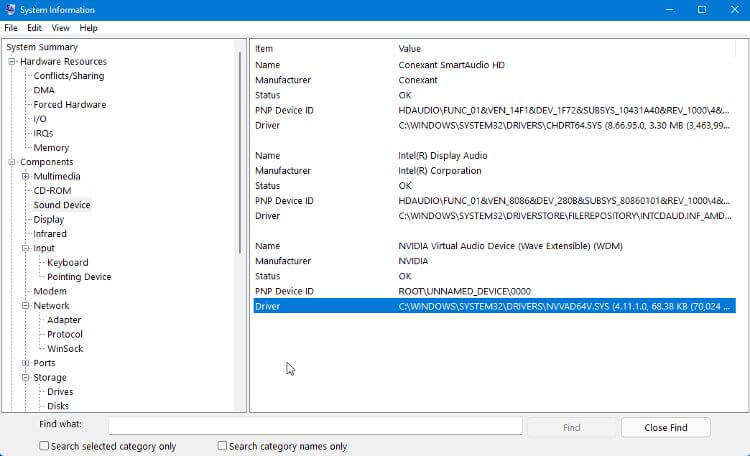Collapse the Hardware Resources tree node
Viewport: 750px width, 456px height.
point(13,62)
